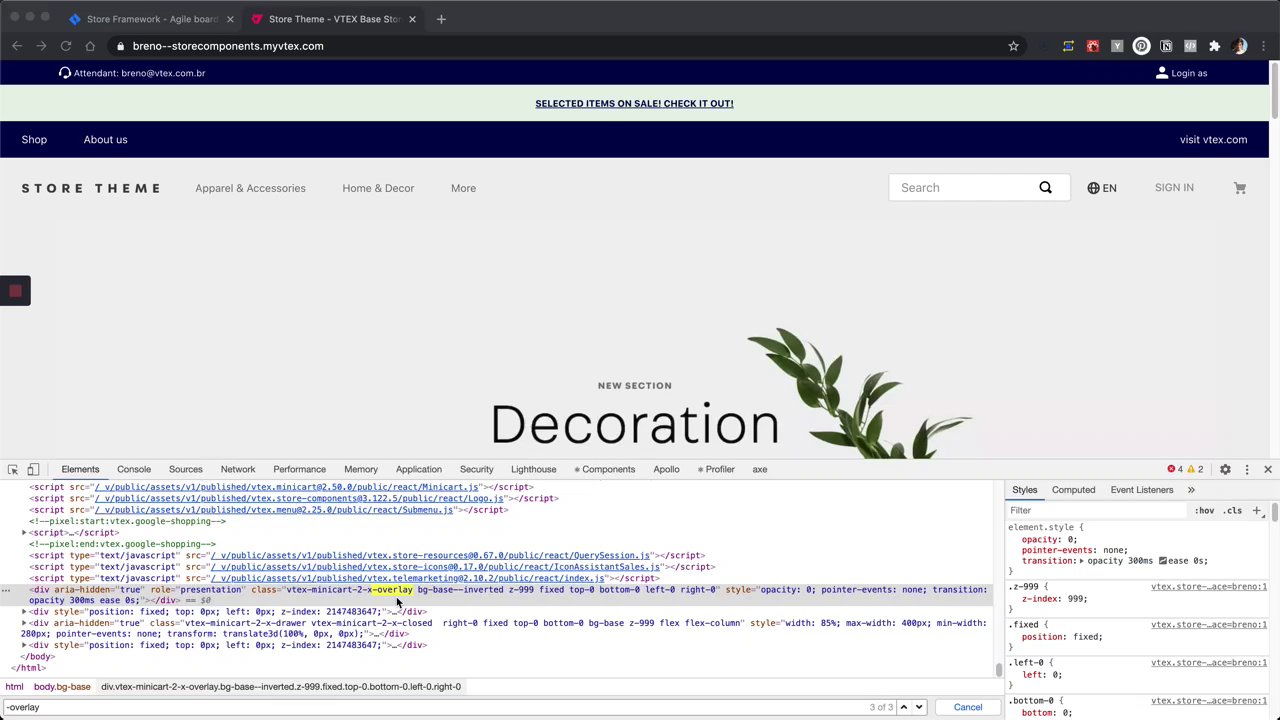
Task: Switch to the Console tab
Action: 134,469
